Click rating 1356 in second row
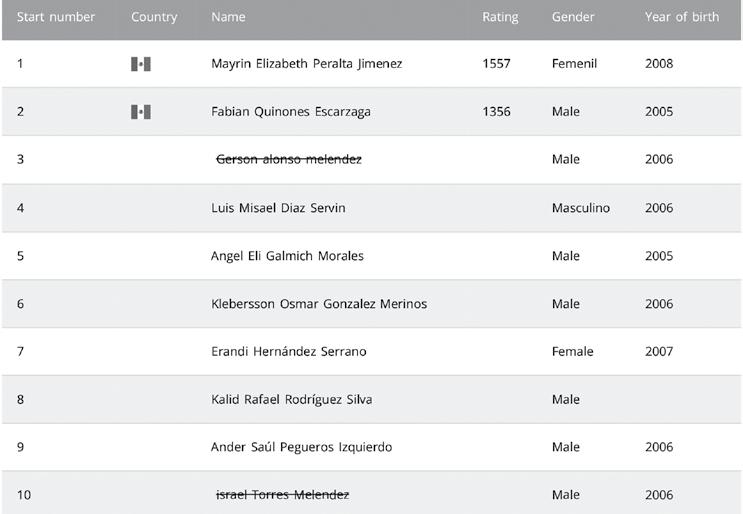 (496, 112)
